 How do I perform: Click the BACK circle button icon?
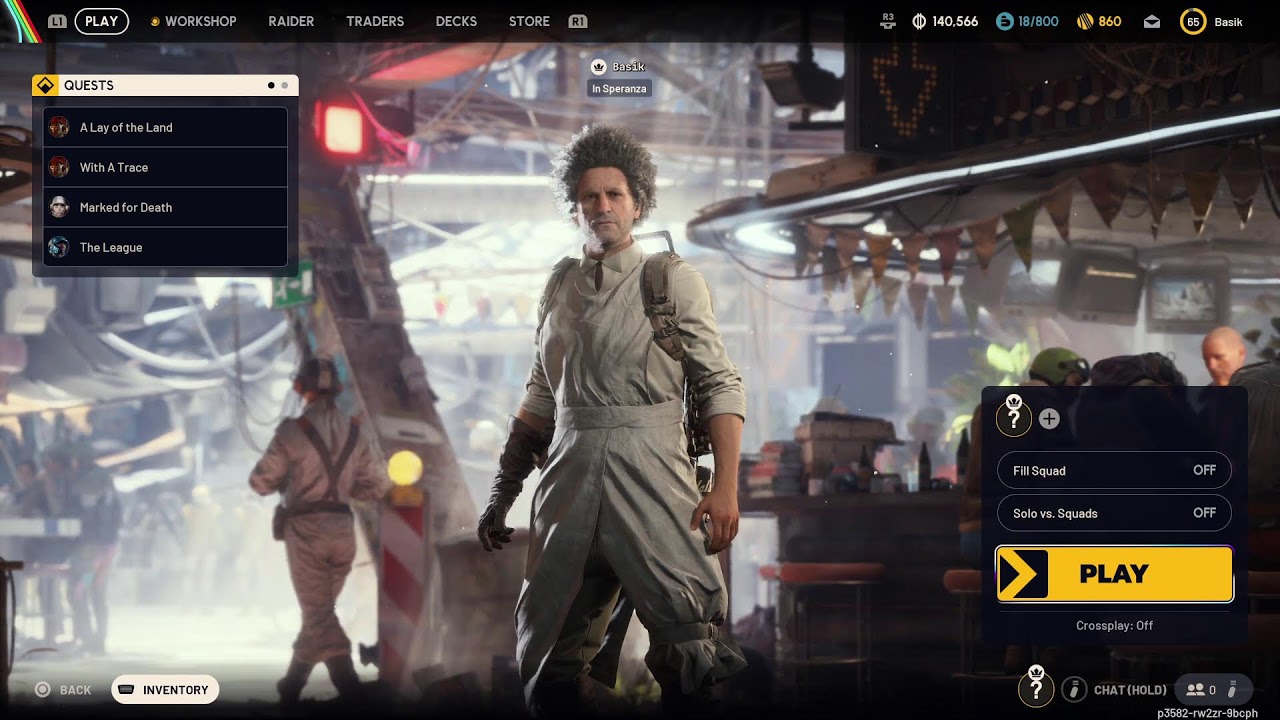[43, 690]
